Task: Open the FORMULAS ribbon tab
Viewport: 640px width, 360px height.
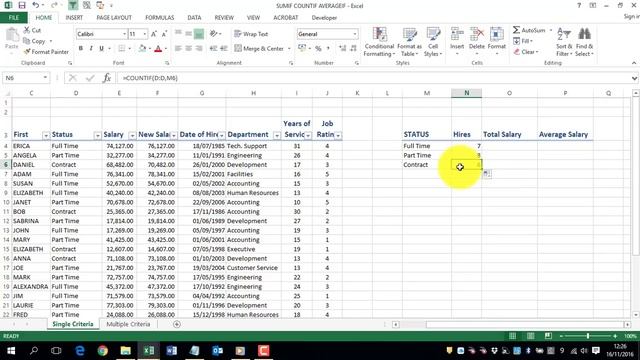Action: pos(160,18)
